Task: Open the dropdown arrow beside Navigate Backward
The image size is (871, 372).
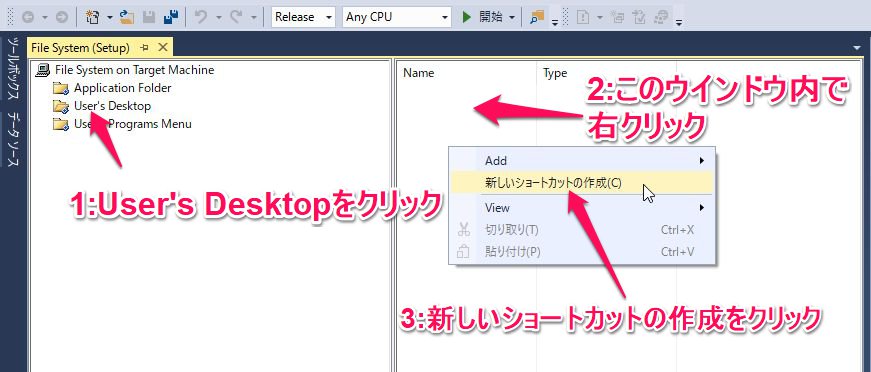Action: tap(45, 18)
